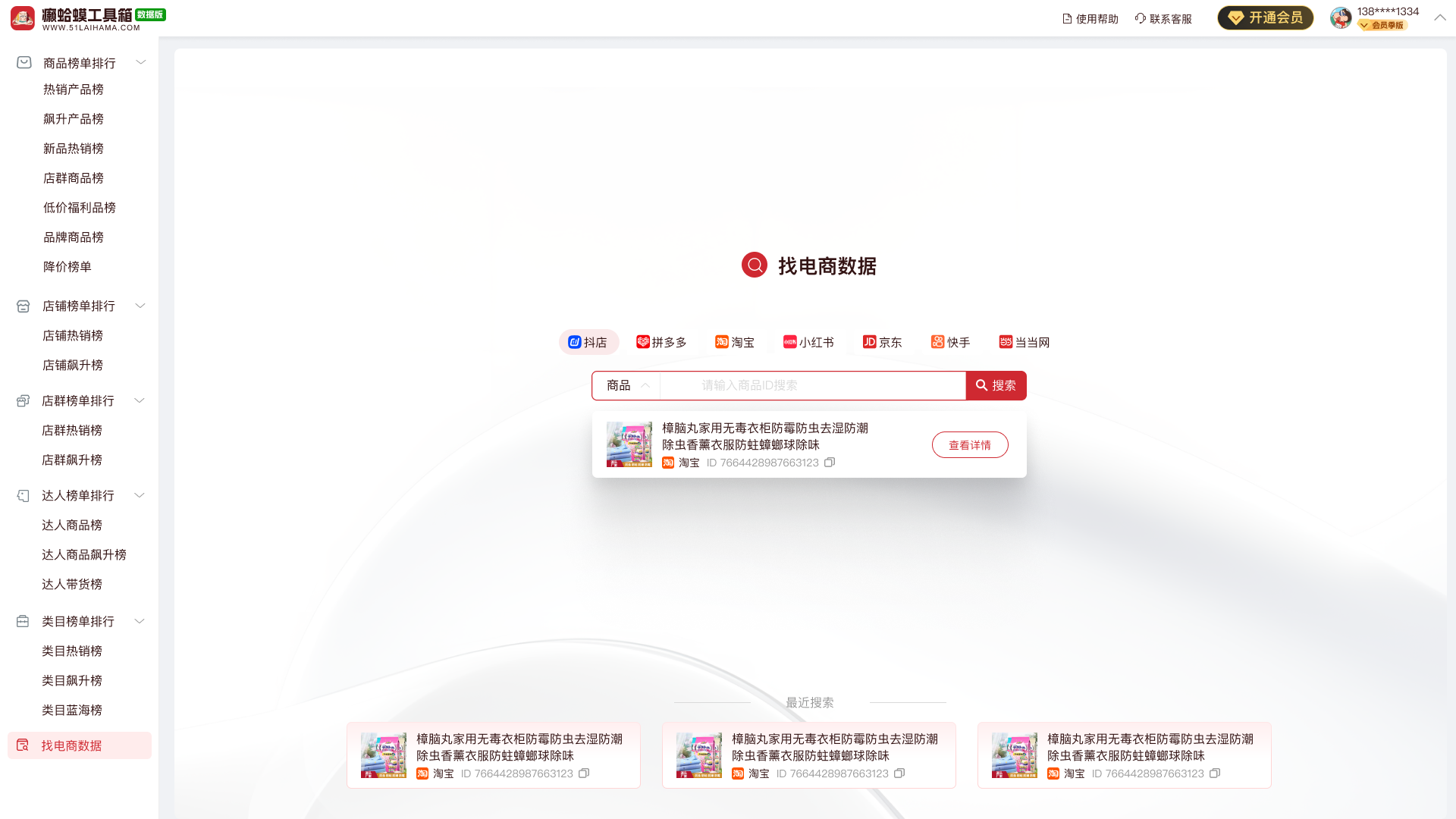This screenshot has width=1456, height=819.
Task: Select the 小红书 platform tab
Action: pyautogui.click(x=808, y=342)
